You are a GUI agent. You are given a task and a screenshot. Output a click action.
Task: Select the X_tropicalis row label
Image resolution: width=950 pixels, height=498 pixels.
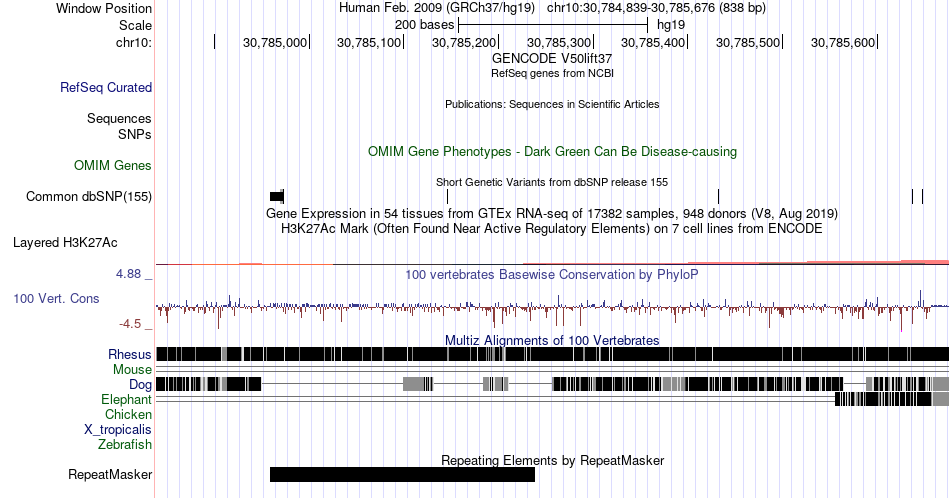118,430
